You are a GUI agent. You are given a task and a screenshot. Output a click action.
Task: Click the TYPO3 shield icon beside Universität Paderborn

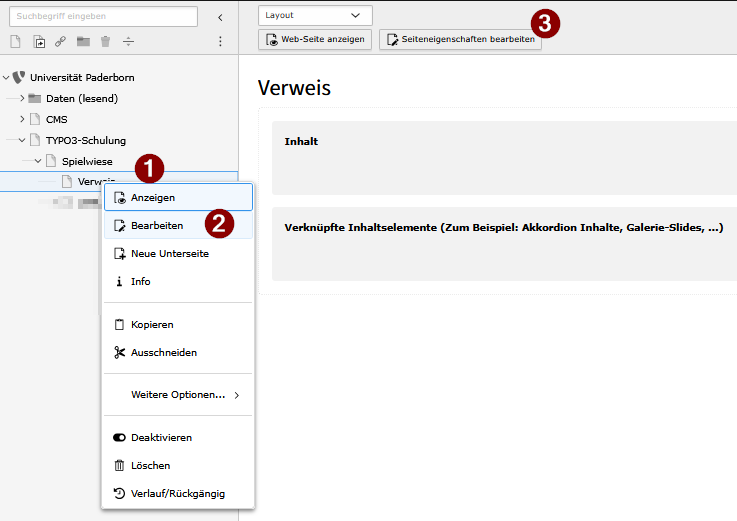(19, 77)
